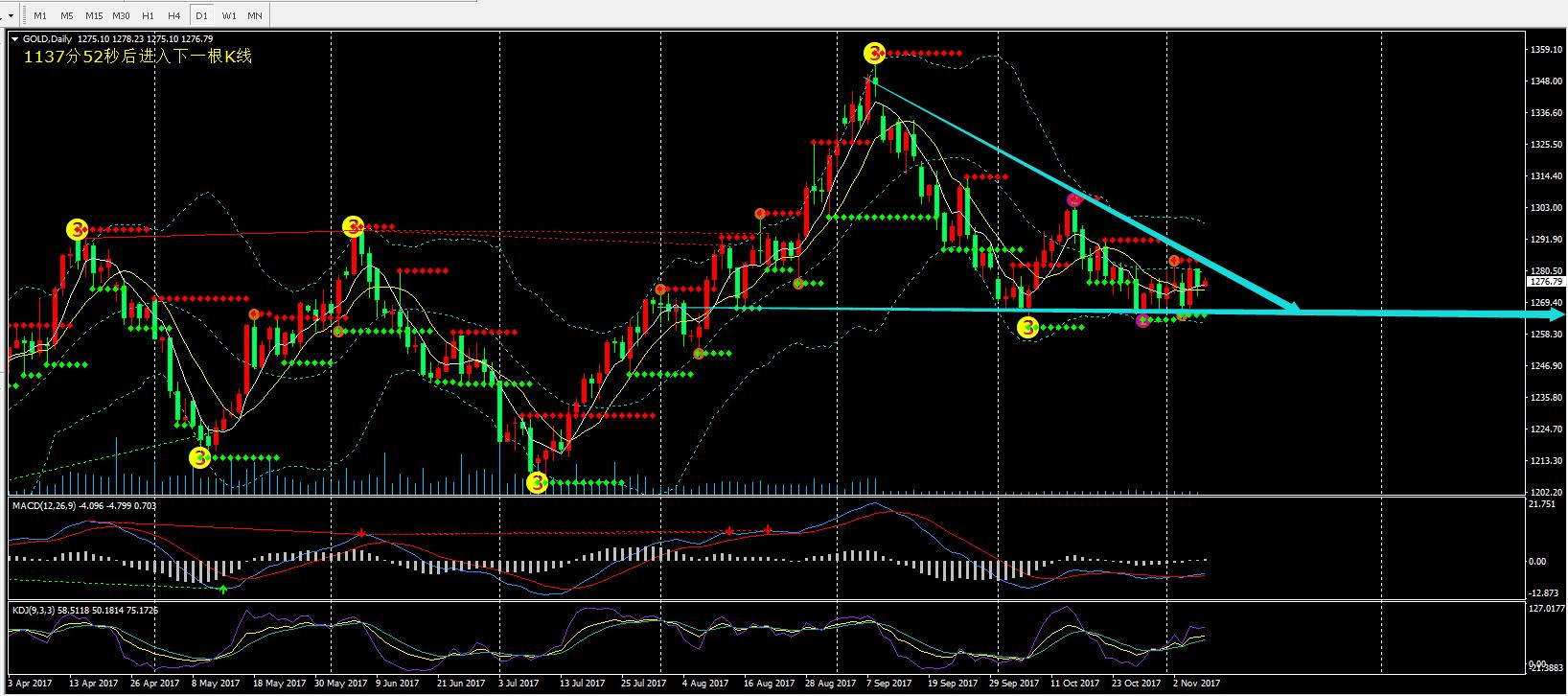Click the 16 Aug 2017 date label
Viewport: 1568px width, 696px height.
coord(770,684)
